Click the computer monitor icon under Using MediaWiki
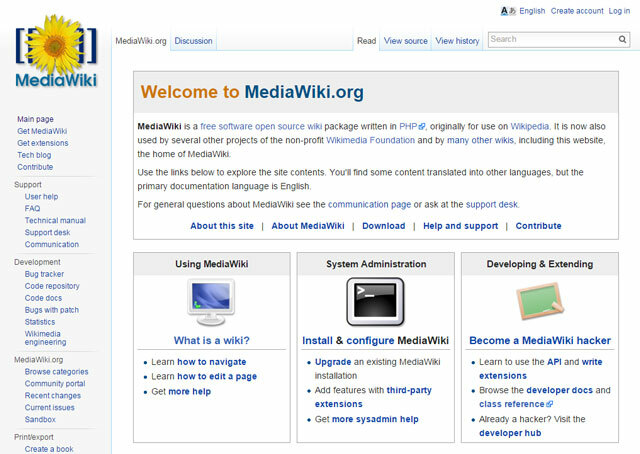The width and height of the screenshot is (640, 454). pos(211,302)
